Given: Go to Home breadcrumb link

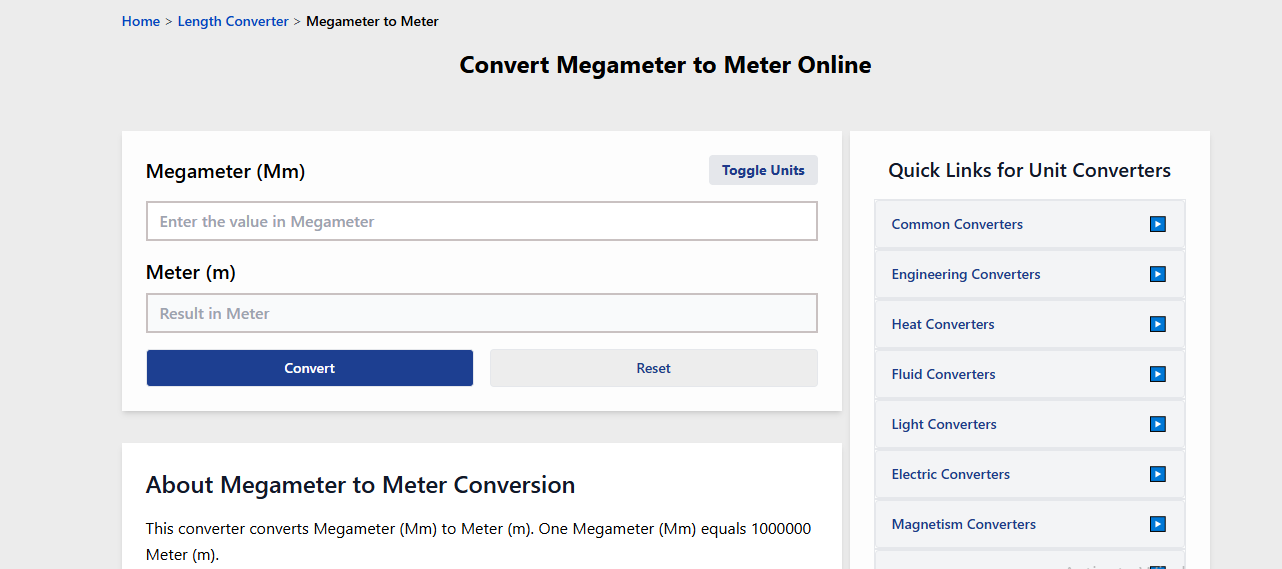Looking at the screenshot, I should 141,21.
